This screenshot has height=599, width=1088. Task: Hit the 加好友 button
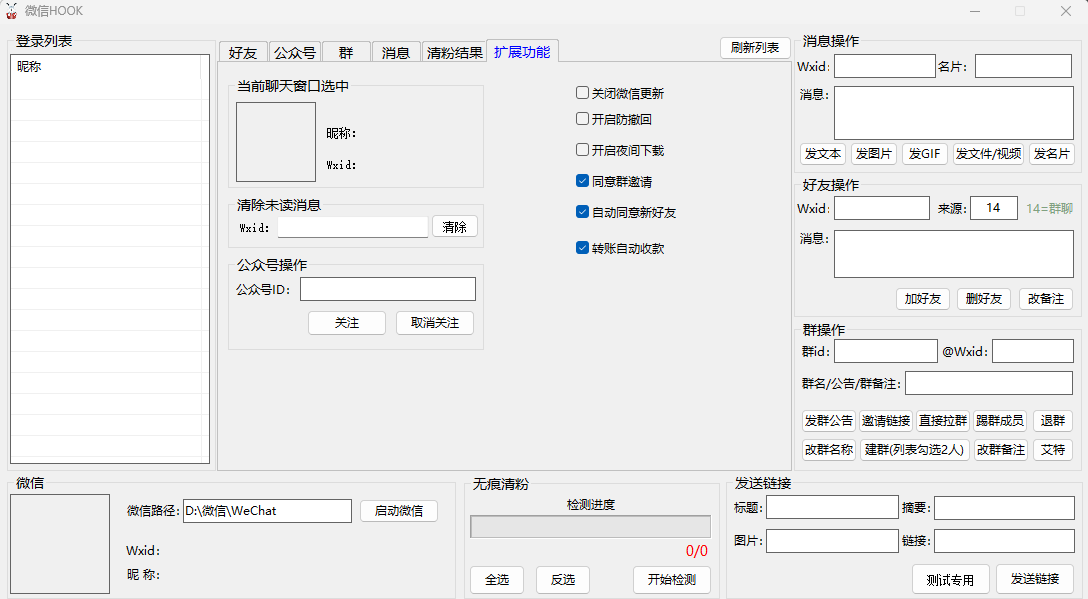click(x=923, y=299)
